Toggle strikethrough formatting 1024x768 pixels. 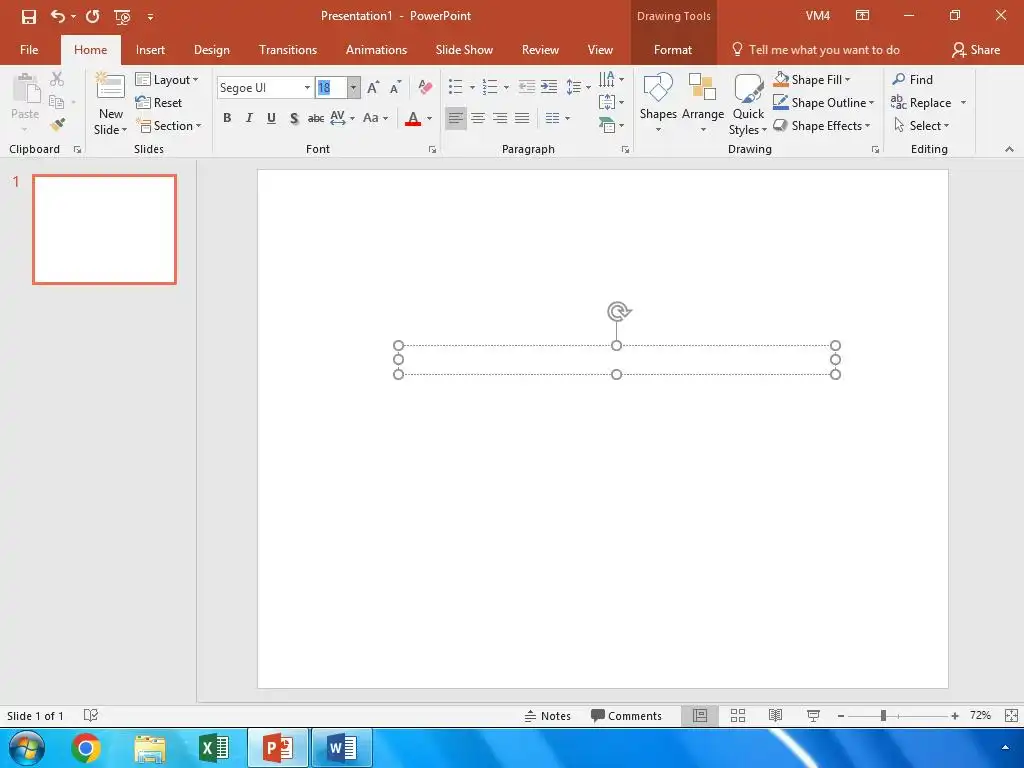pyautogui.click(x=316, y=118)
